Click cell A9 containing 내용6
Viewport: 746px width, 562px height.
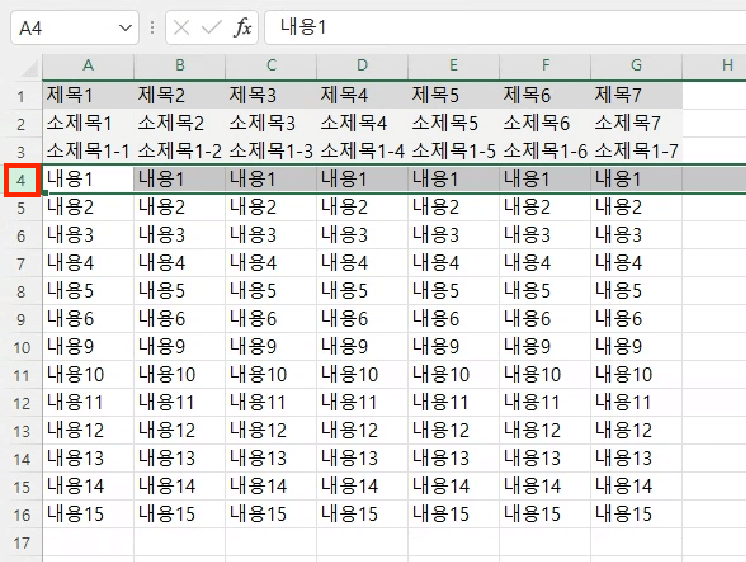click(x=88, y=319)
